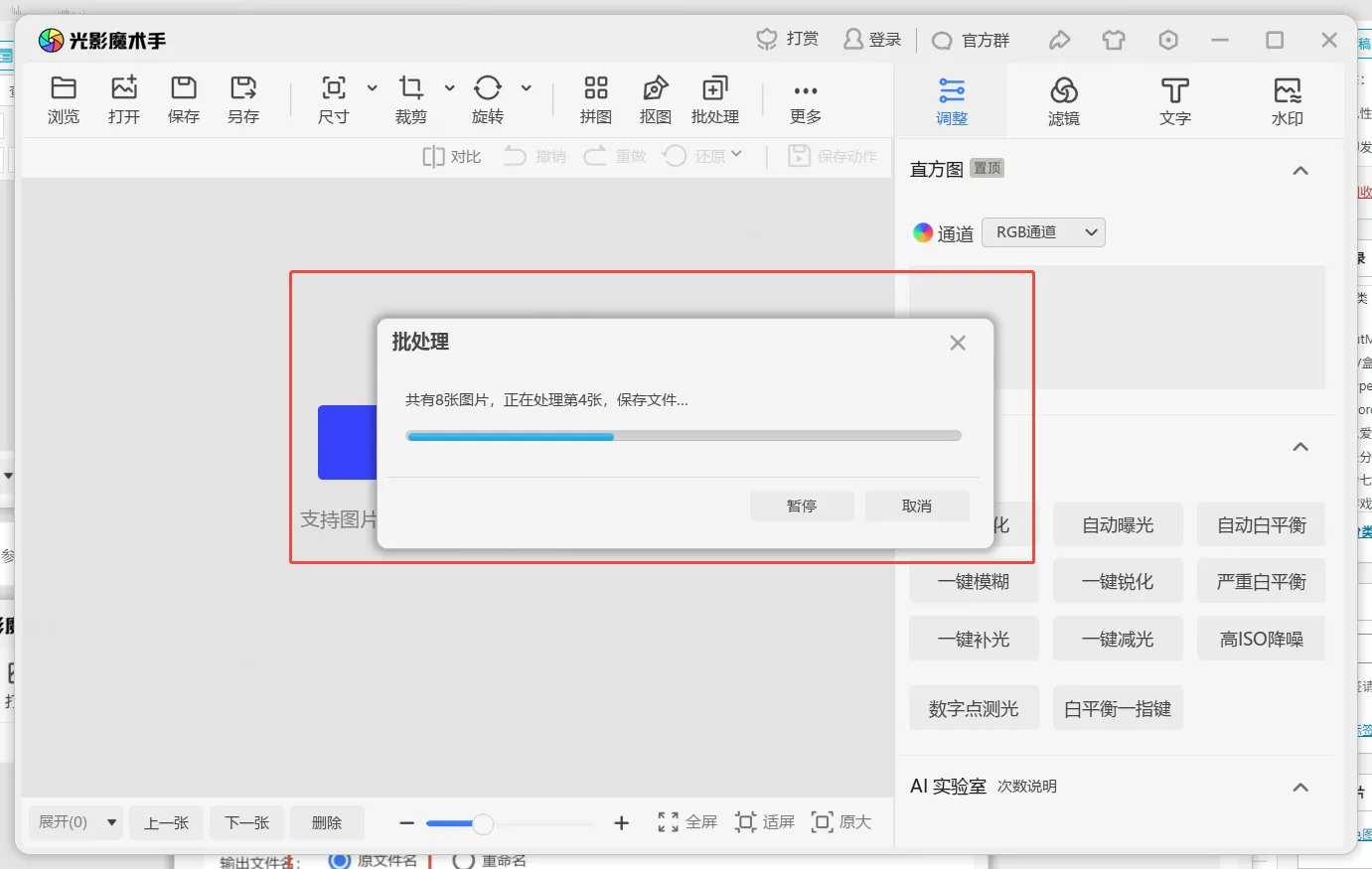
Task: Click the 另存 save-as icon
Action: coord(243,88)
